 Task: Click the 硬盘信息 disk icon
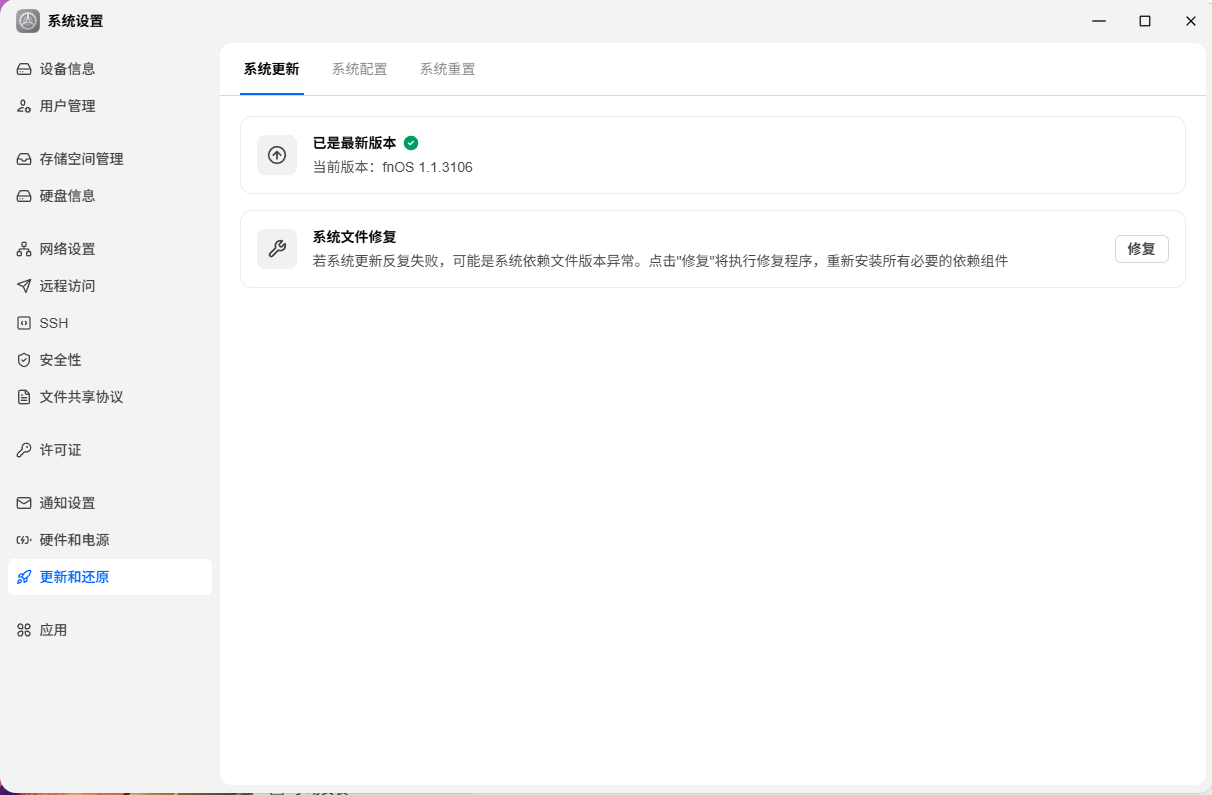coord(24,196)
